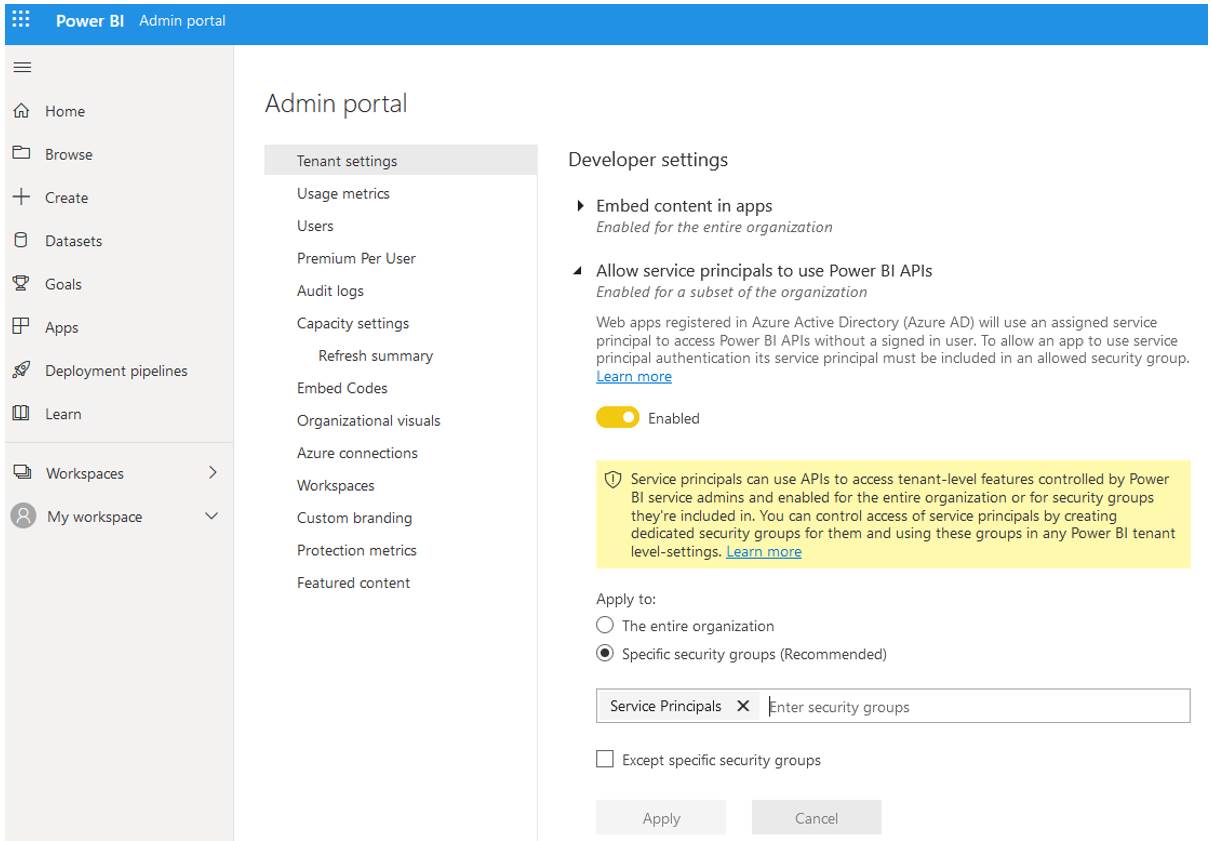Select Specific security groups radio button
Screen dimensions: 1212x841
click(x=604, y=654)
